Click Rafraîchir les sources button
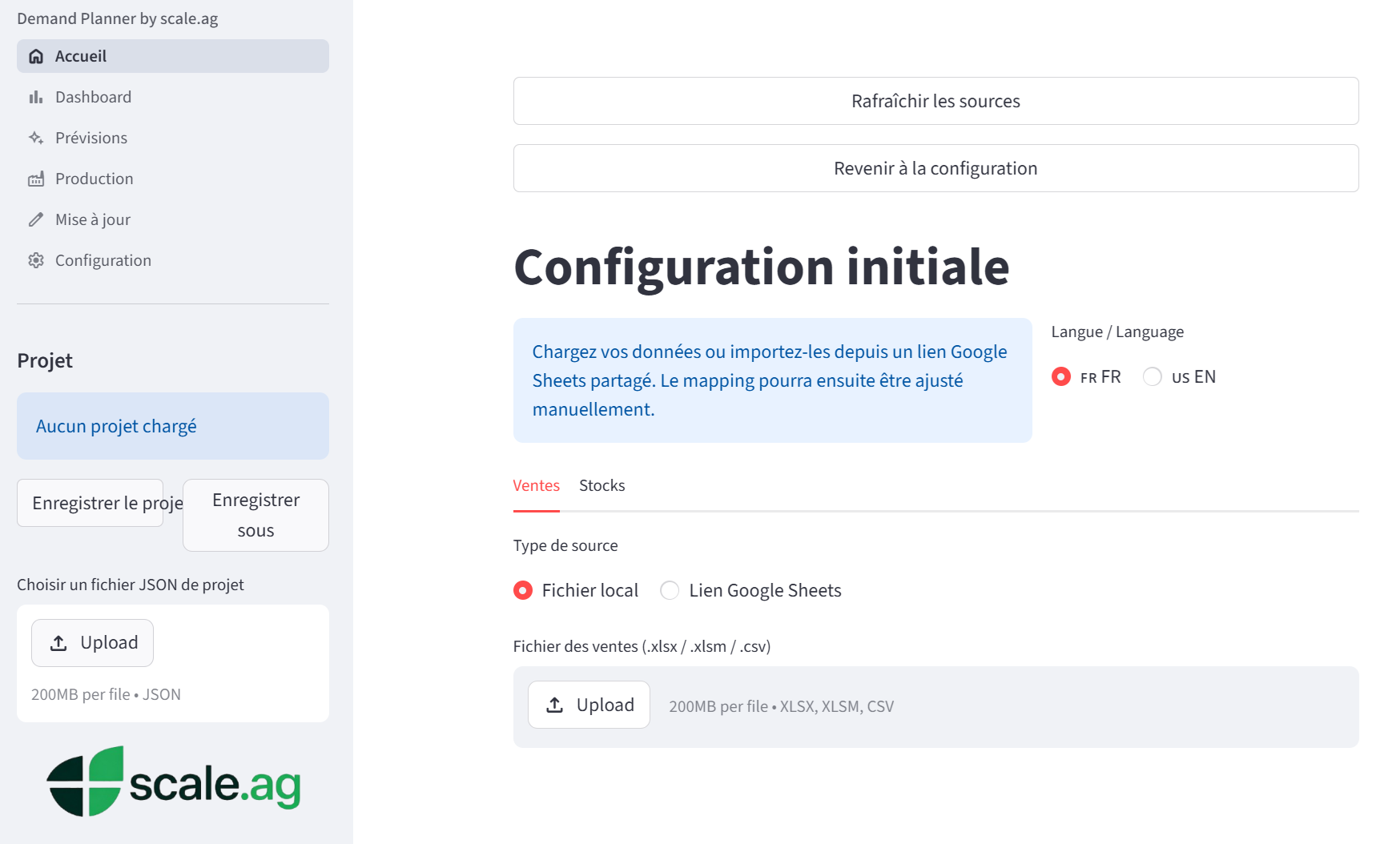The image size is (1400, 844). [935, 101]
